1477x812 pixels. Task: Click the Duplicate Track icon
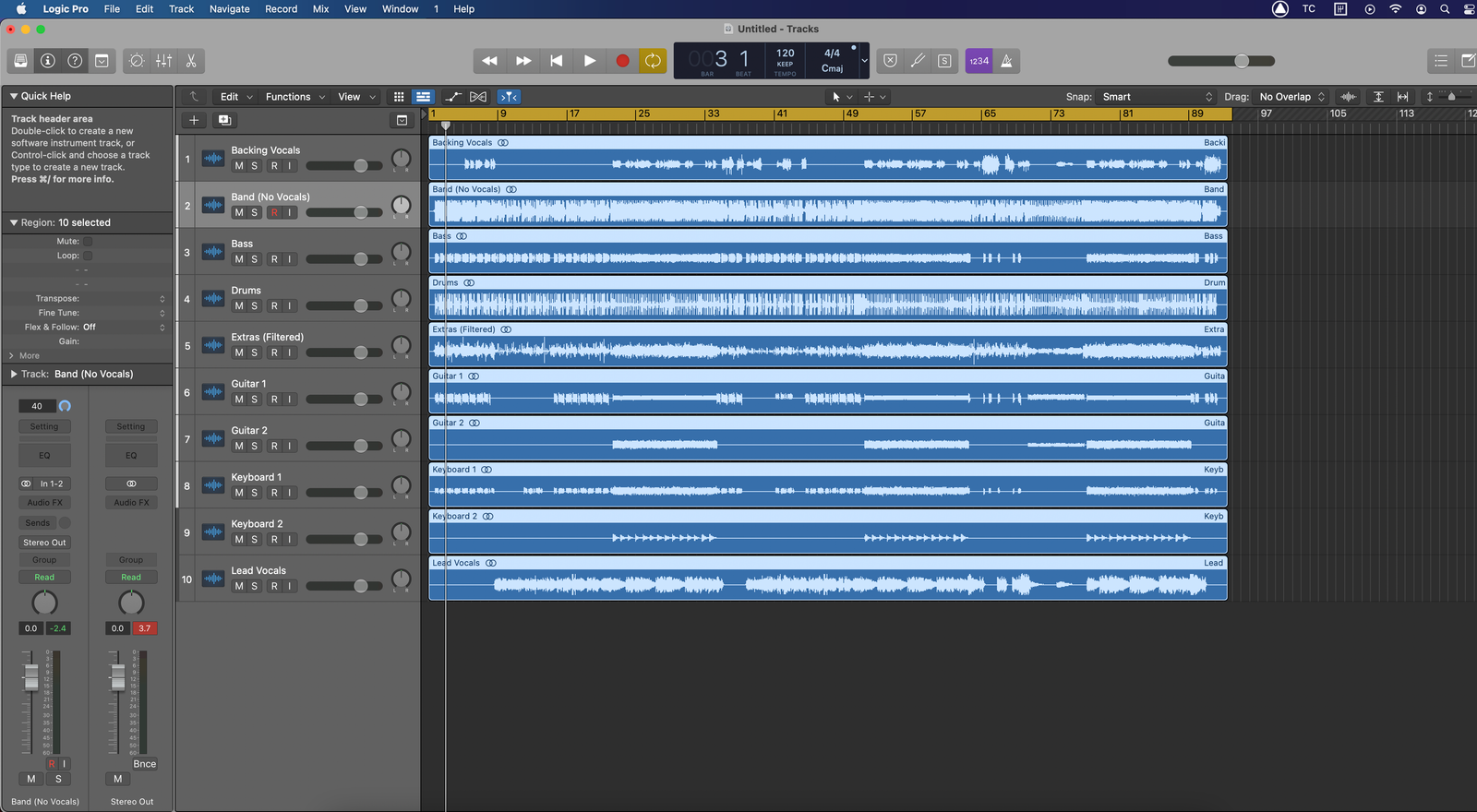pyautogui.click(x=223, y=120)
